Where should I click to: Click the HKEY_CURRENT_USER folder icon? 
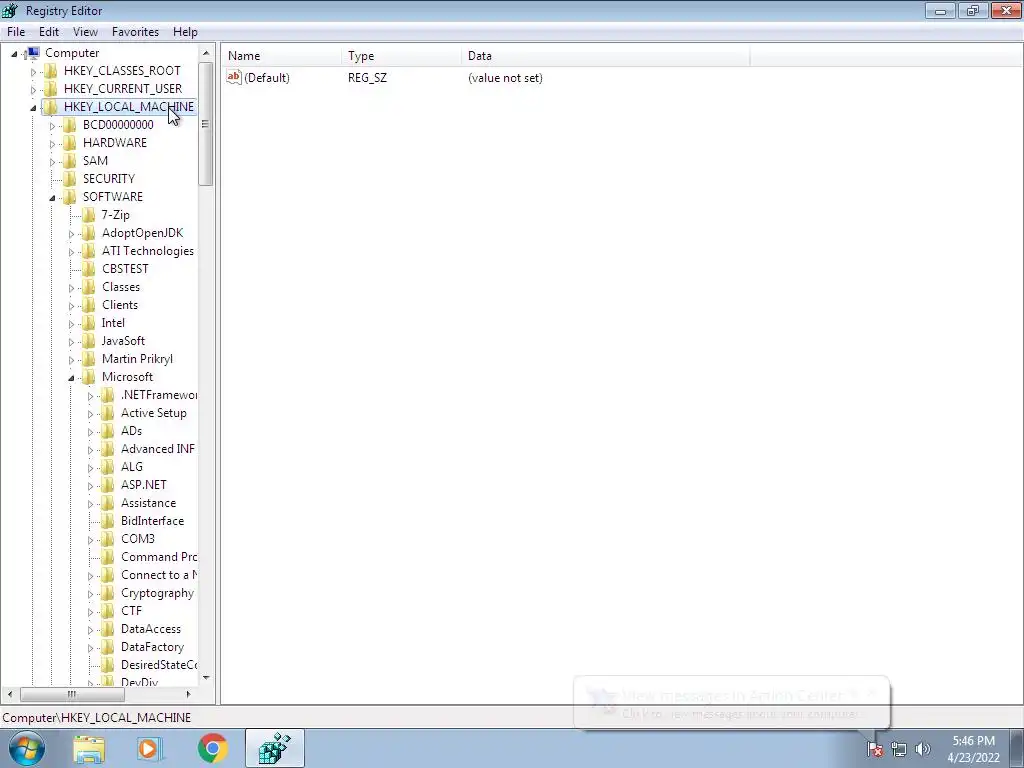coord(51,89)
